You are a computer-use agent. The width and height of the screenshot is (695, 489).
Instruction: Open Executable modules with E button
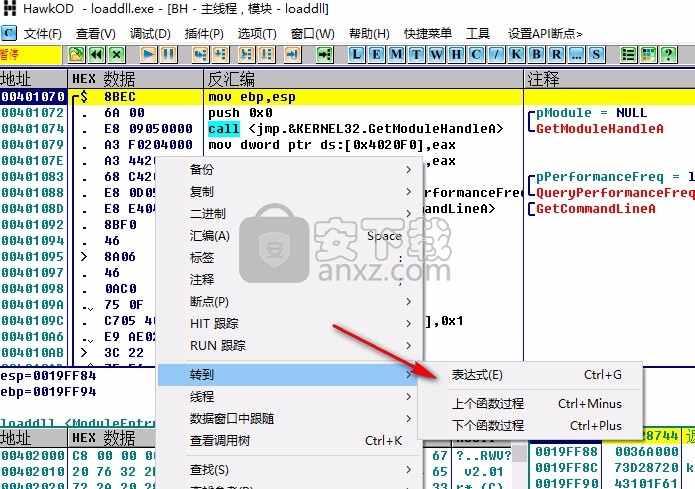coord(376,55)
